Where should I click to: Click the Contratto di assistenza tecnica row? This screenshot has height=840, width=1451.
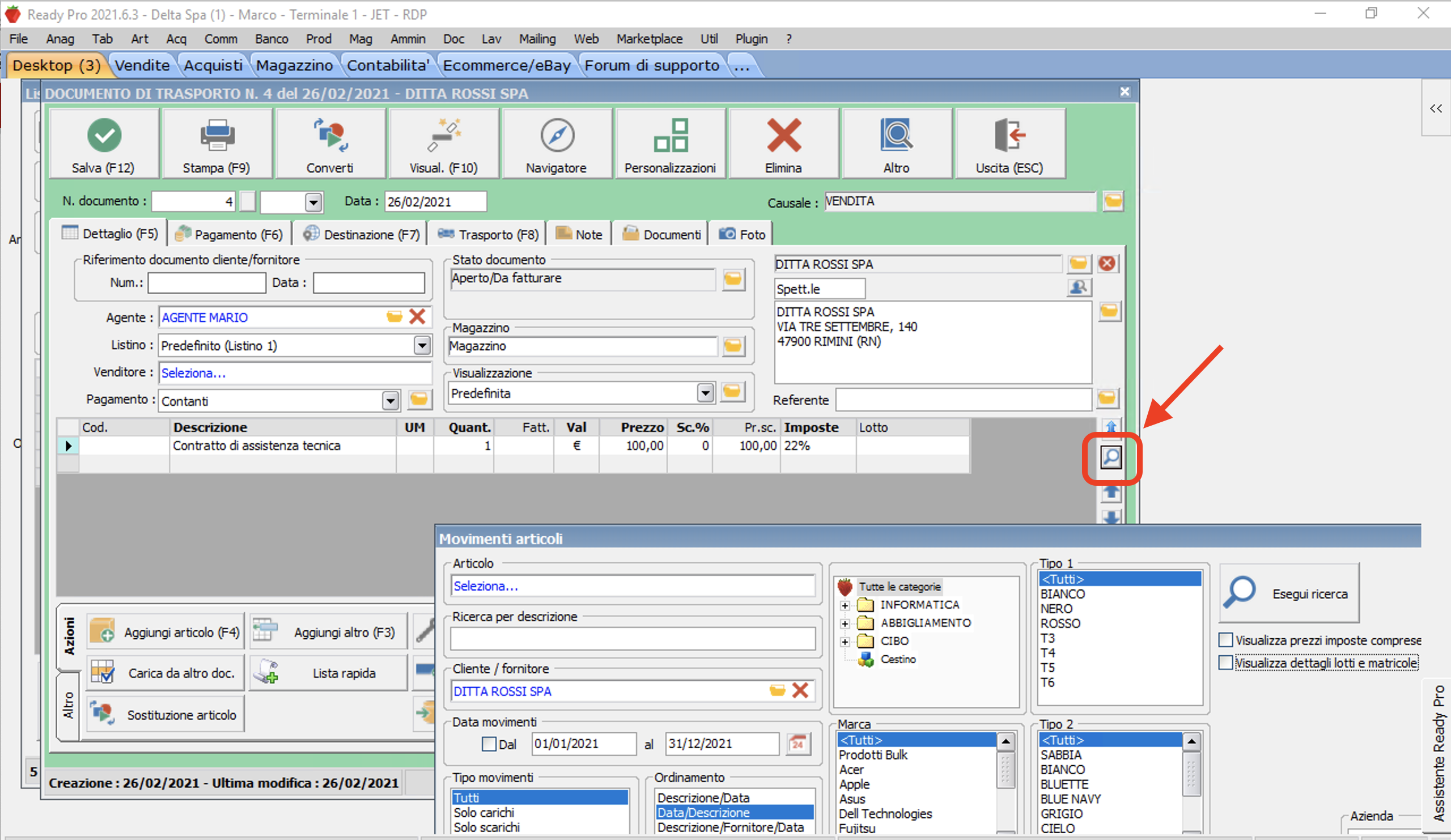(x=513, y=446)
